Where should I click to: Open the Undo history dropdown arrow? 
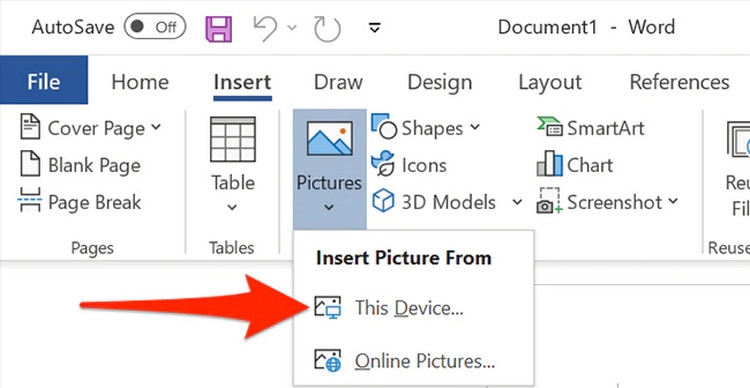(292, 28)
